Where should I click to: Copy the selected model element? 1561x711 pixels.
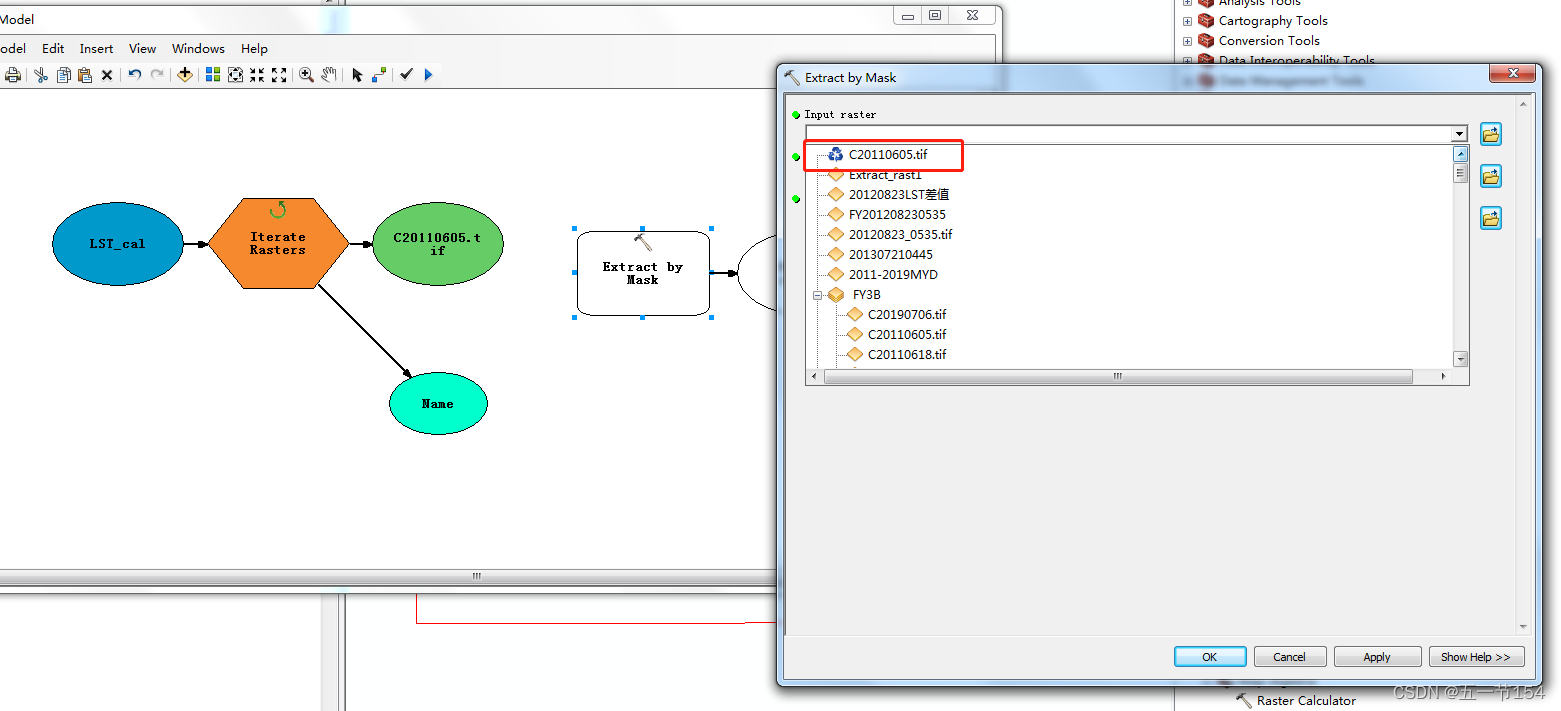point(63,75)
